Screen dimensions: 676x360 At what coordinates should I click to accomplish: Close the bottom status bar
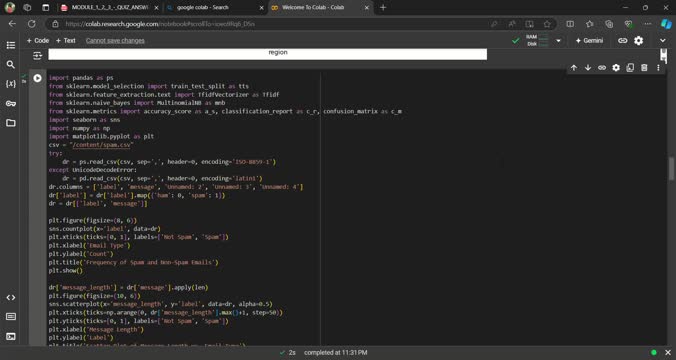click(x=668, y=353)
